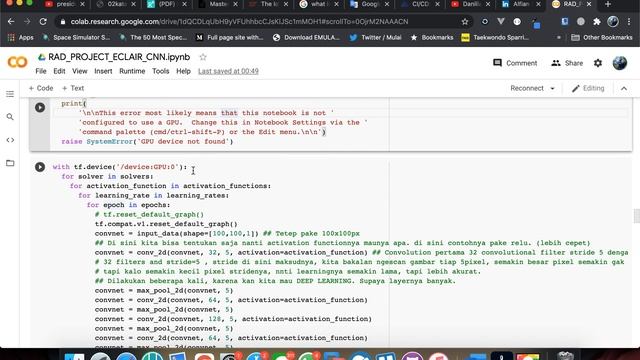Click the vertical scrollbar thumb of notebook

[637, 216]
